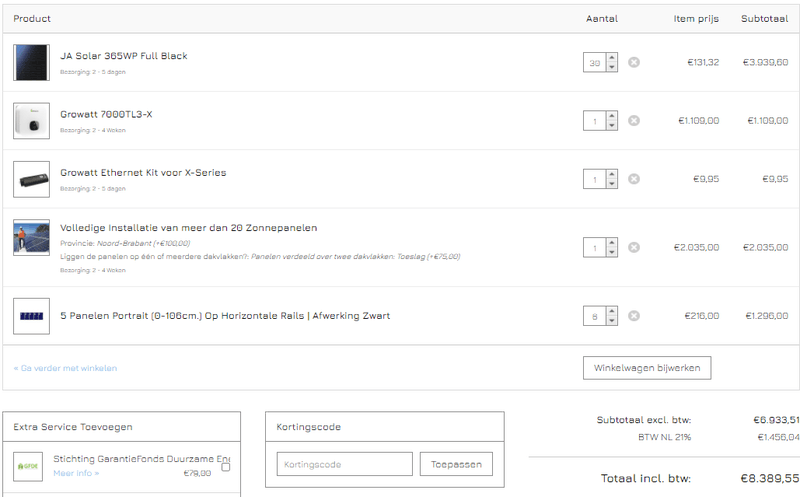Remove JA Solar 365WP Full Black from cart
The image size is (800, 497).
[634, 62]
